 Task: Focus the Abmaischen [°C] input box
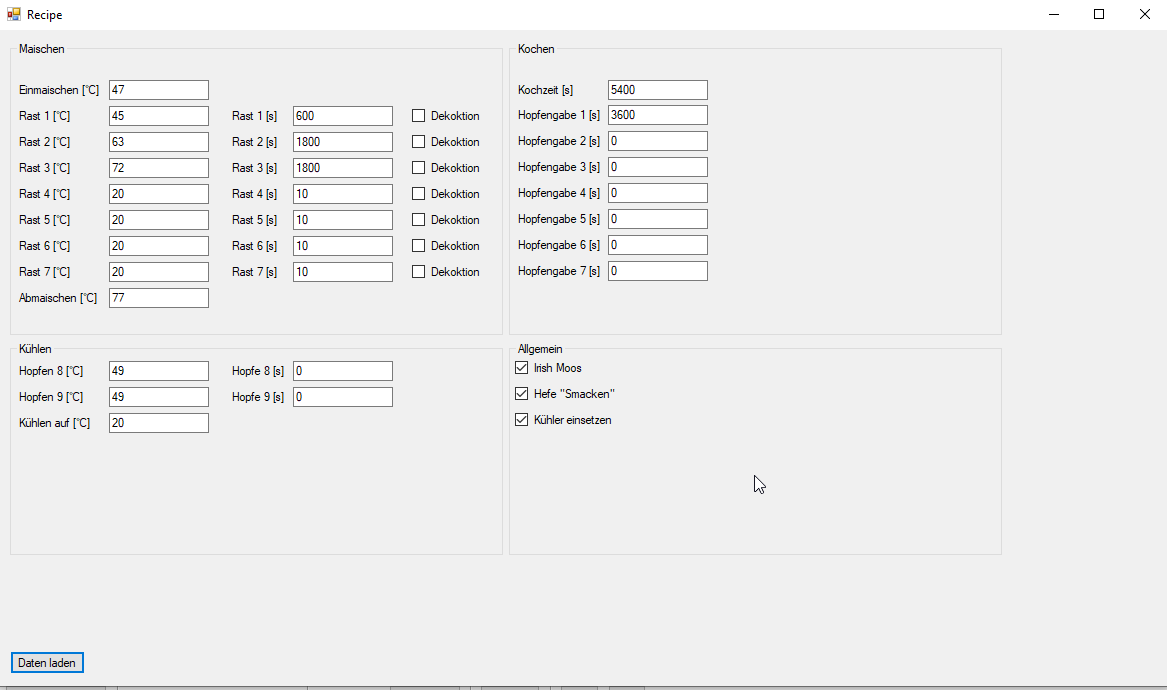[158, 298]
